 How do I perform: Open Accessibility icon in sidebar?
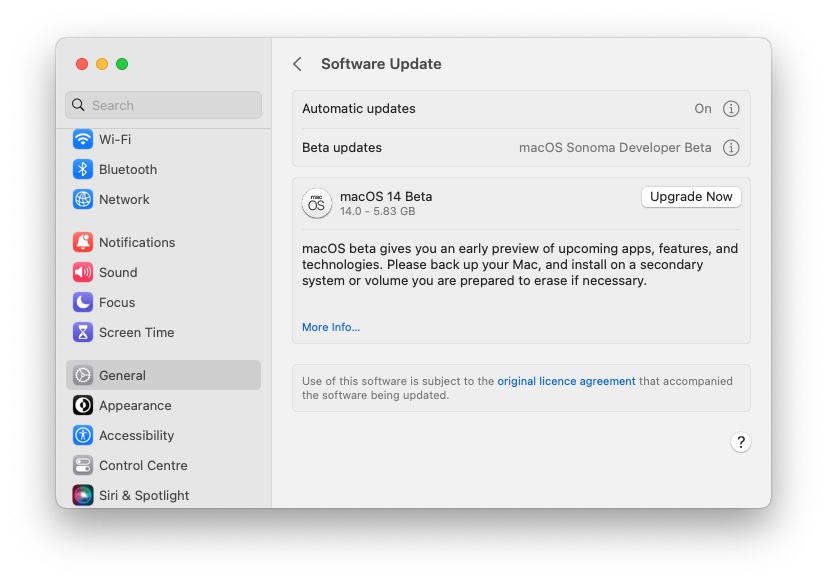(83, 436)
